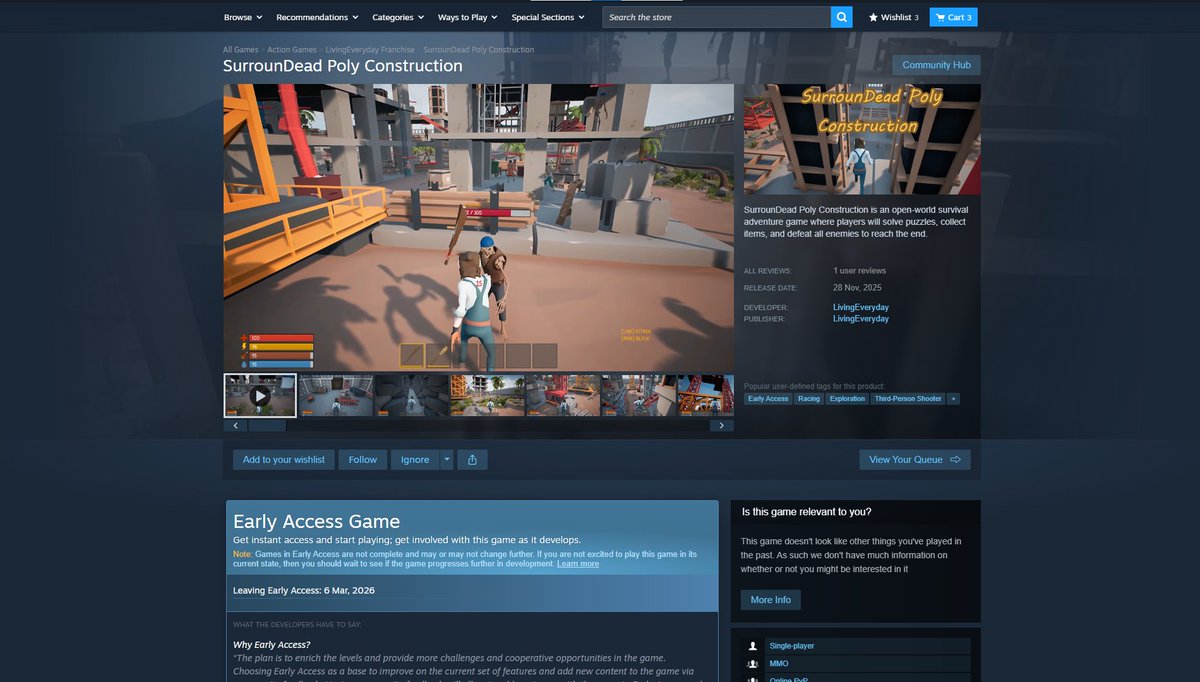Screen dimensions: 1200x682
Task: Click the MMO group icon
Action: click(x=752, y=664)
